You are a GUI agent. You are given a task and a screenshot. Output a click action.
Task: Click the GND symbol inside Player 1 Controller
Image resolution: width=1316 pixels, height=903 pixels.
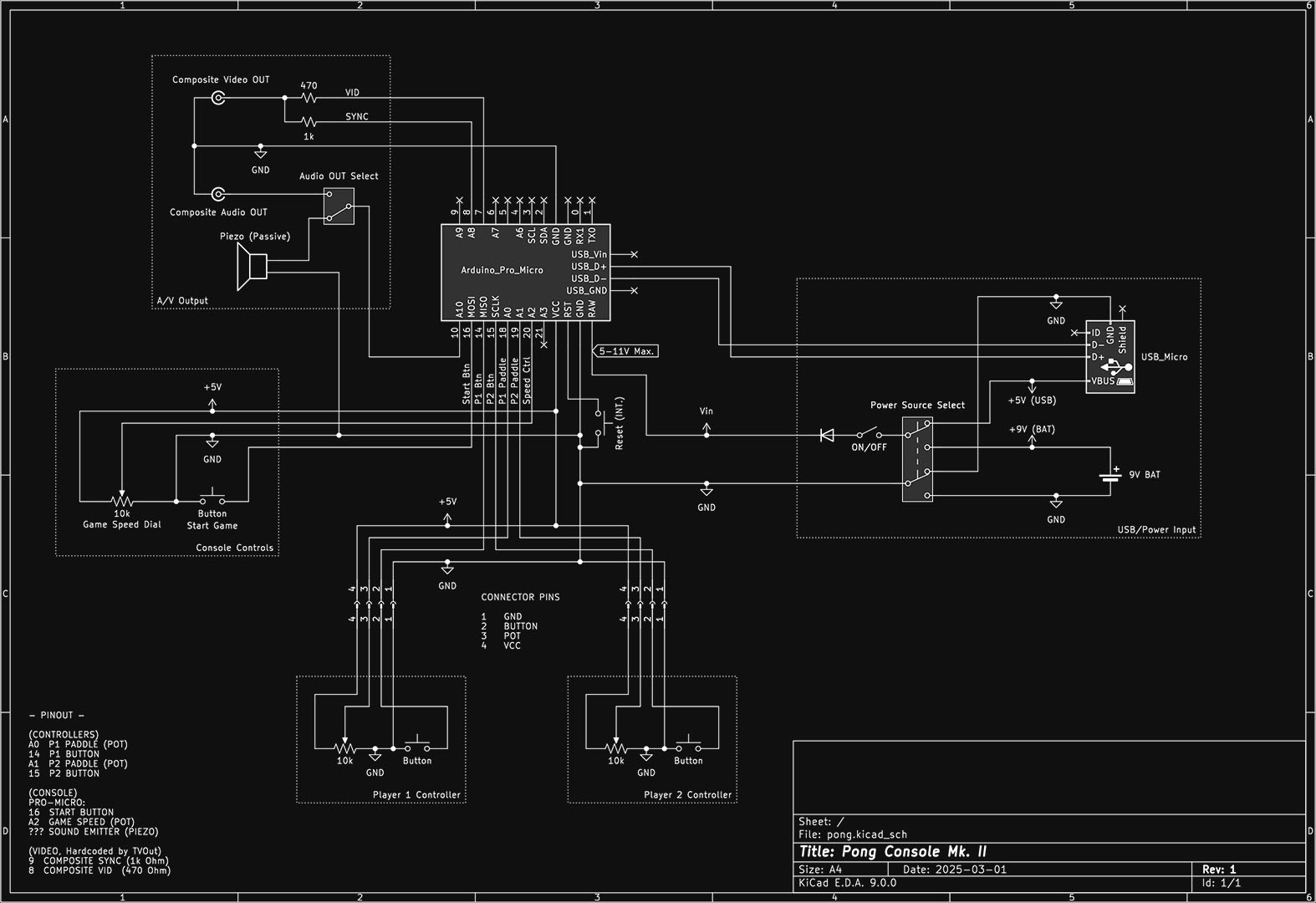click(375, 755)
